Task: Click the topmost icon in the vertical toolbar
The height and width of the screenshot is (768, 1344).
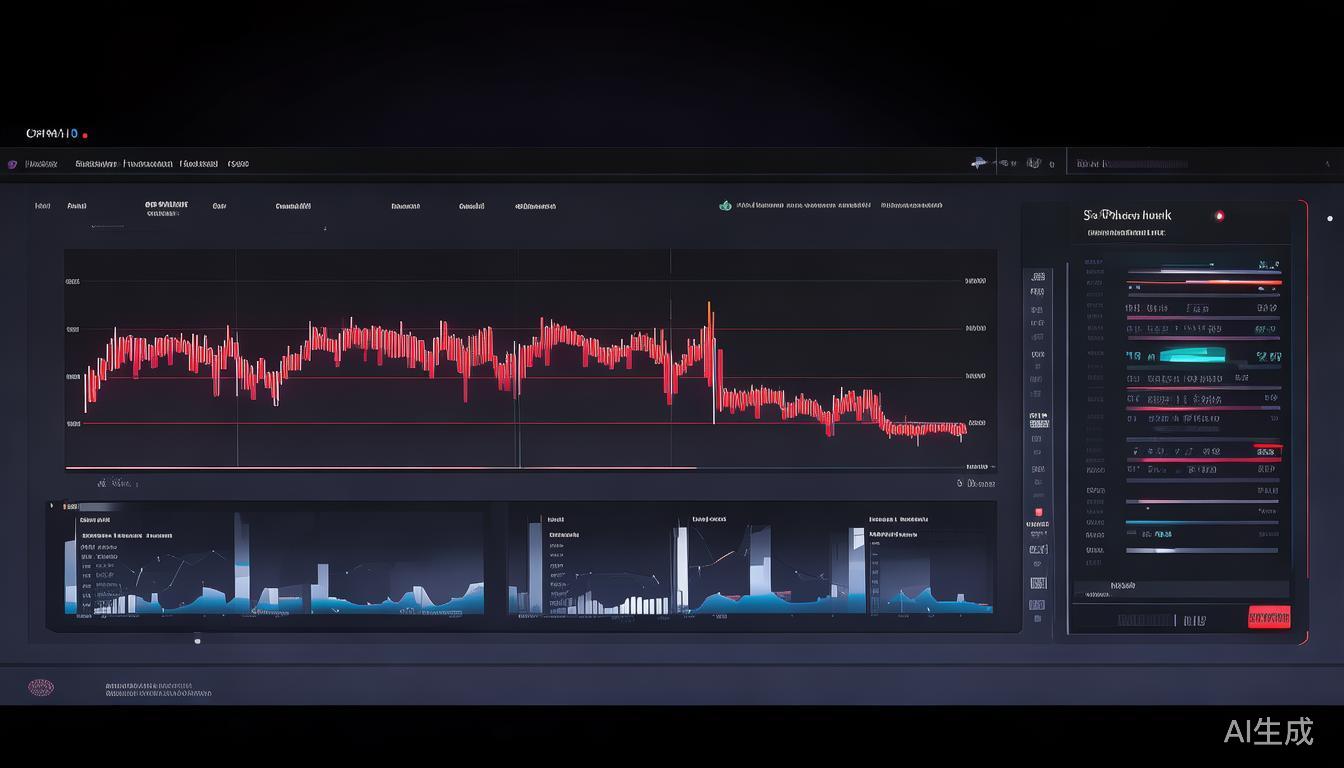Action: click(x=1038, y=275)
